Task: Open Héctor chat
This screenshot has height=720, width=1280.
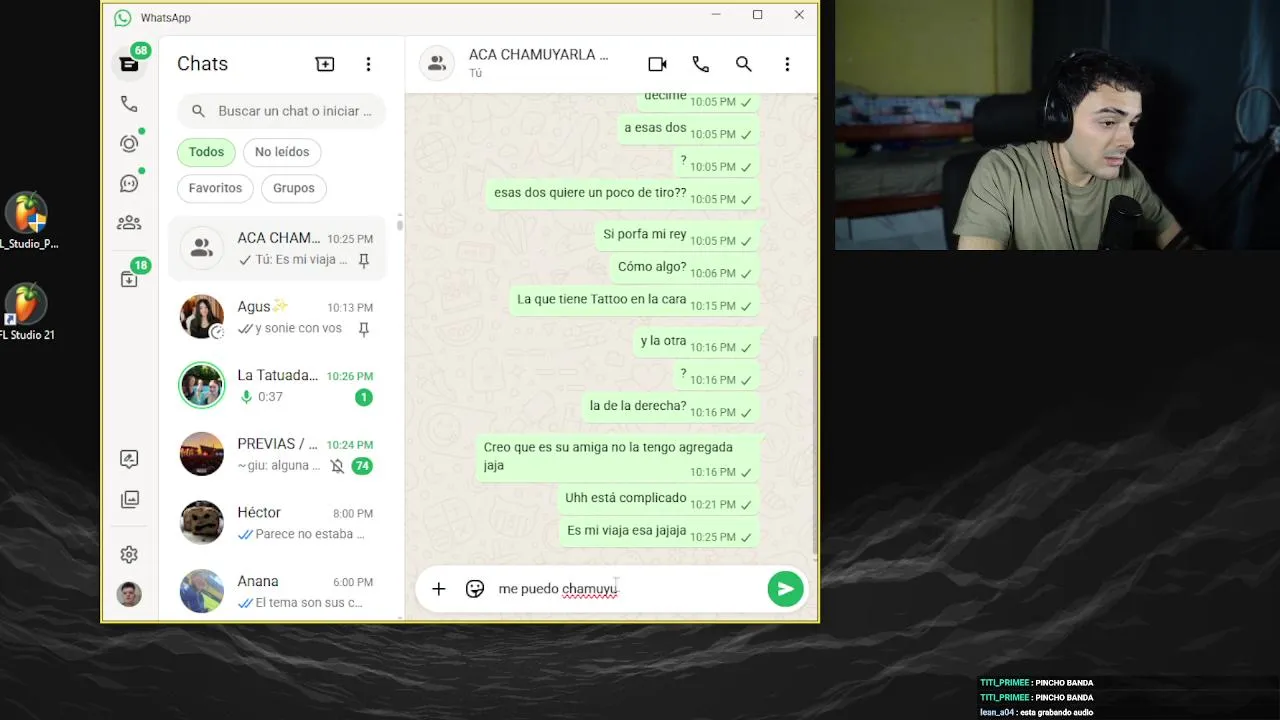Action: click(x=276, y=522)
